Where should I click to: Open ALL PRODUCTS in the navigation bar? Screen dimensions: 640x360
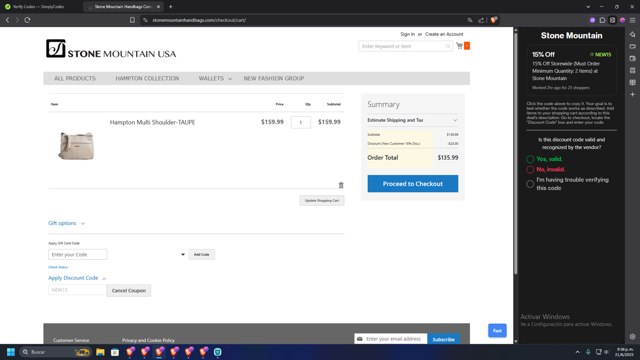point(75,78)
